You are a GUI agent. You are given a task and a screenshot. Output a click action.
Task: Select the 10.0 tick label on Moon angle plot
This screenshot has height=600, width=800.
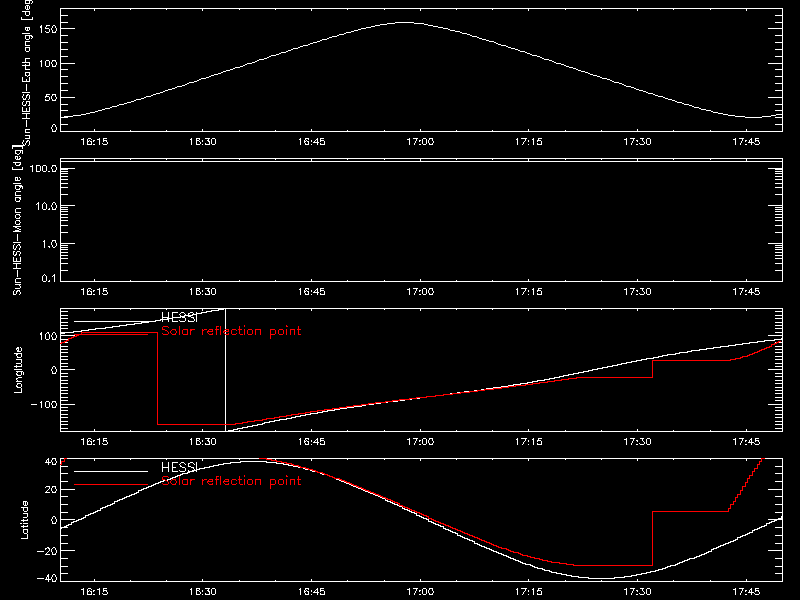pos(46,206)
